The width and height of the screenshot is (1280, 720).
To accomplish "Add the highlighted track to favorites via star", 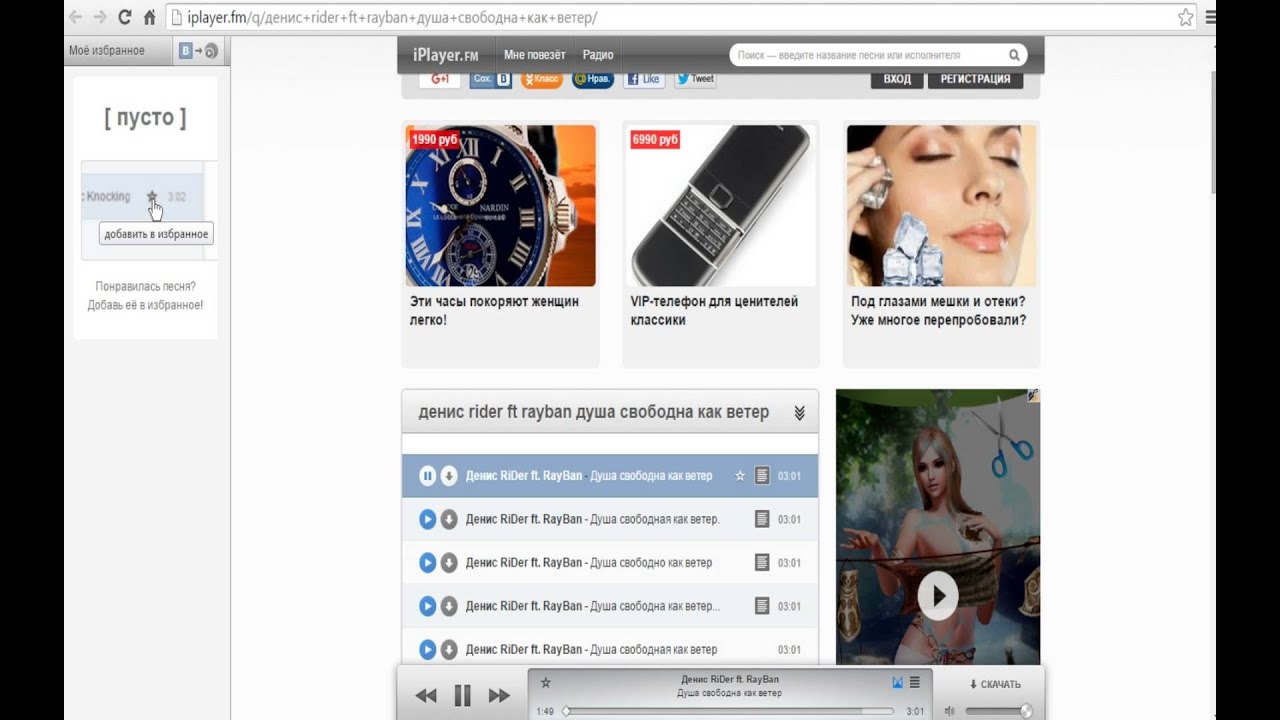I will pyautogui.click(x=740, y=476).
